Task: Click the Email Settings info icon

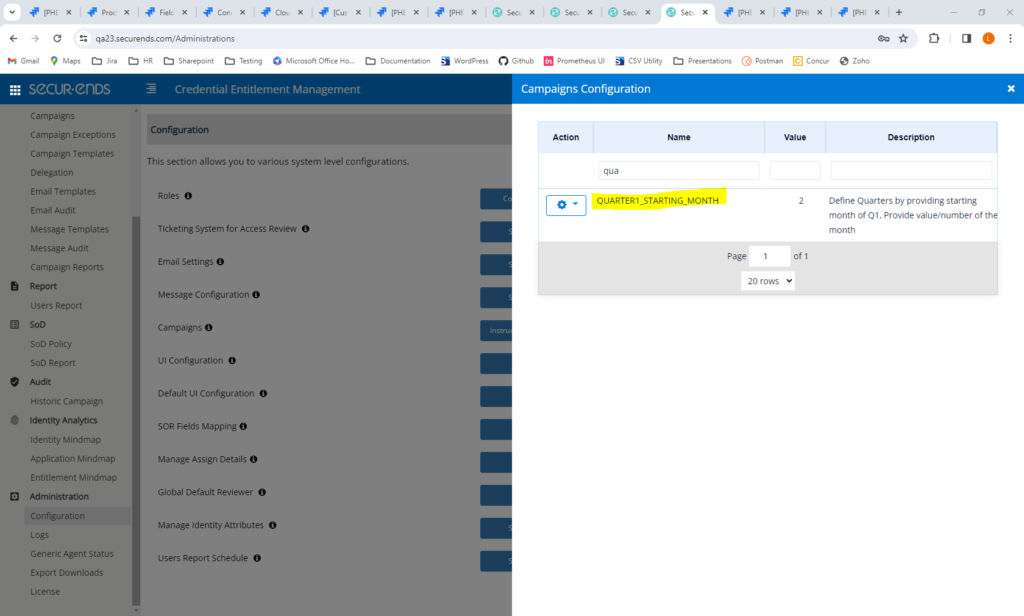Action: click(x=221, y=261)
